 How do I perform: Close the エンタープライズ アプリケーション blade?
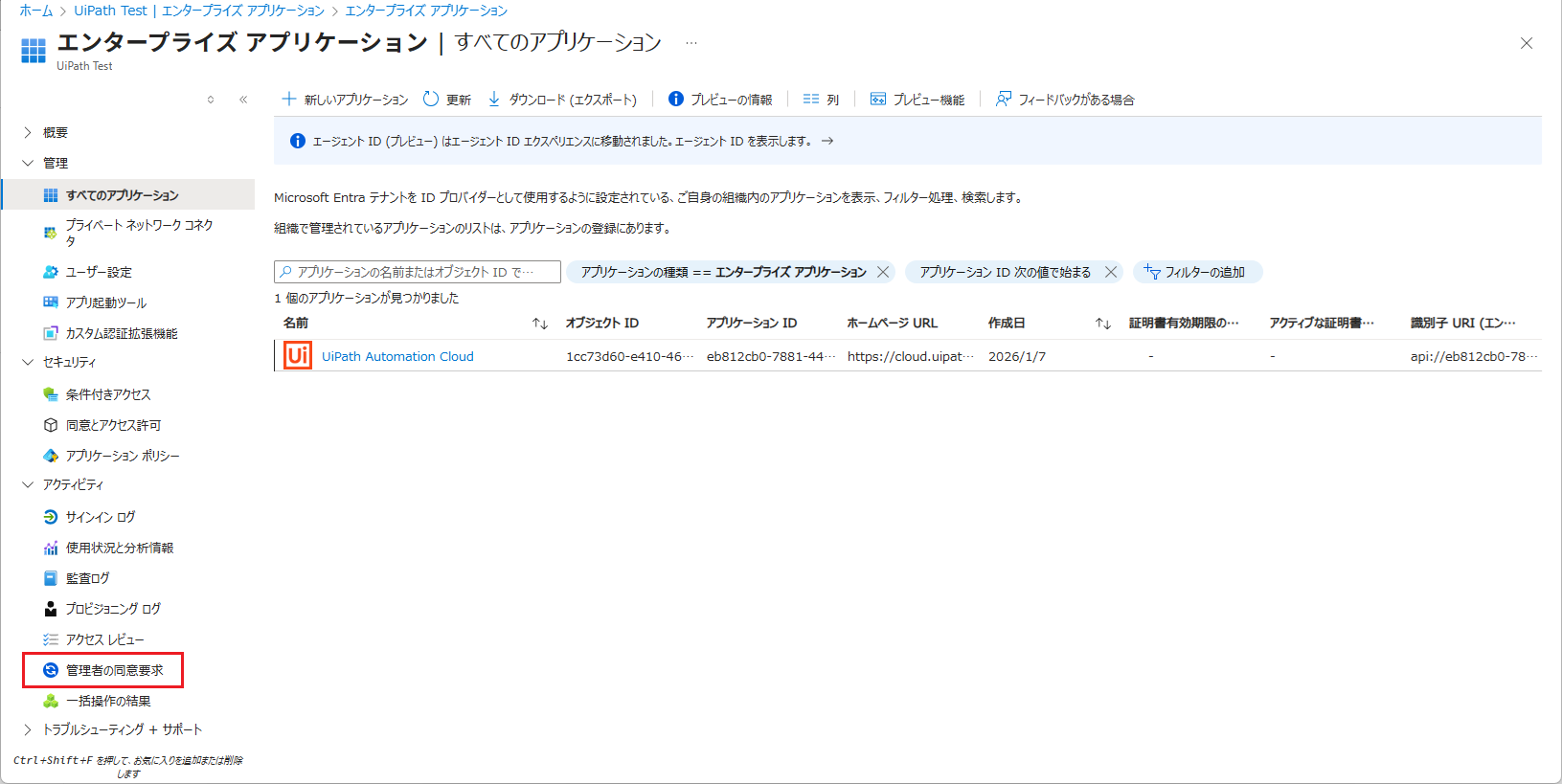pos(1527,43)
